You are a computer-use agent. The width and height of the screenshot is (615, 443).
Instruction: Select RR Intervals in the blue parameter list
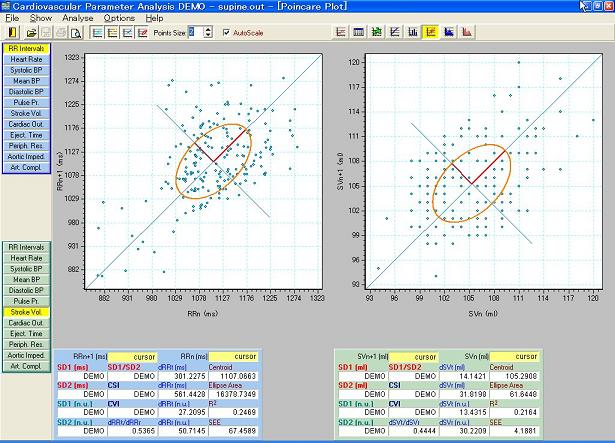click(26, 49)
